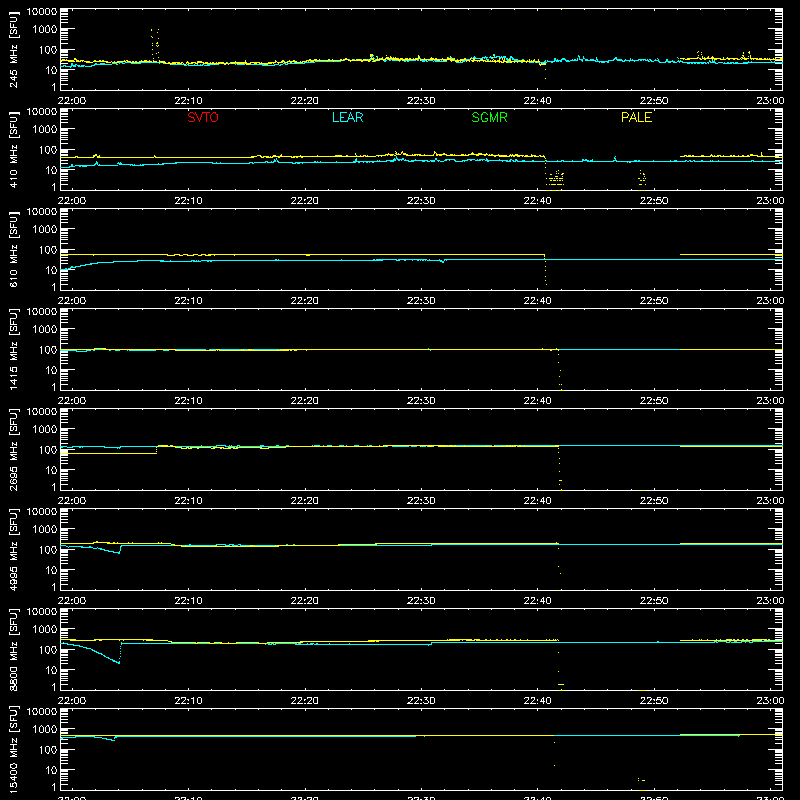This screenshot has width=800, height=800.
Task: Click 22:40 time label below 4995 MHz plot
Action: click(x=537, y=601)
